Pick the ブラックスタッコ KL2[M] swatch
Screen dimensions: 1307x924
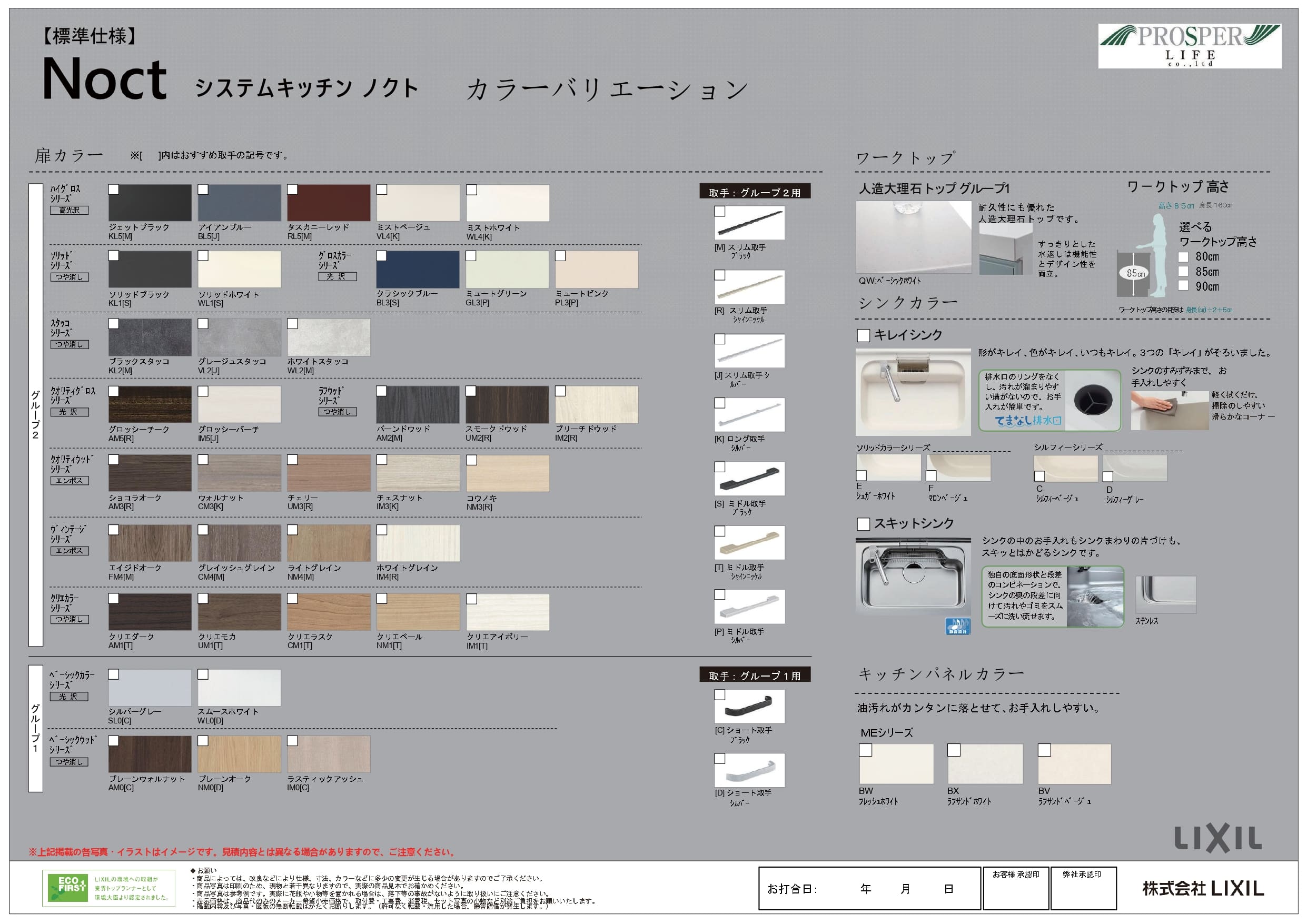coord(150,337)
